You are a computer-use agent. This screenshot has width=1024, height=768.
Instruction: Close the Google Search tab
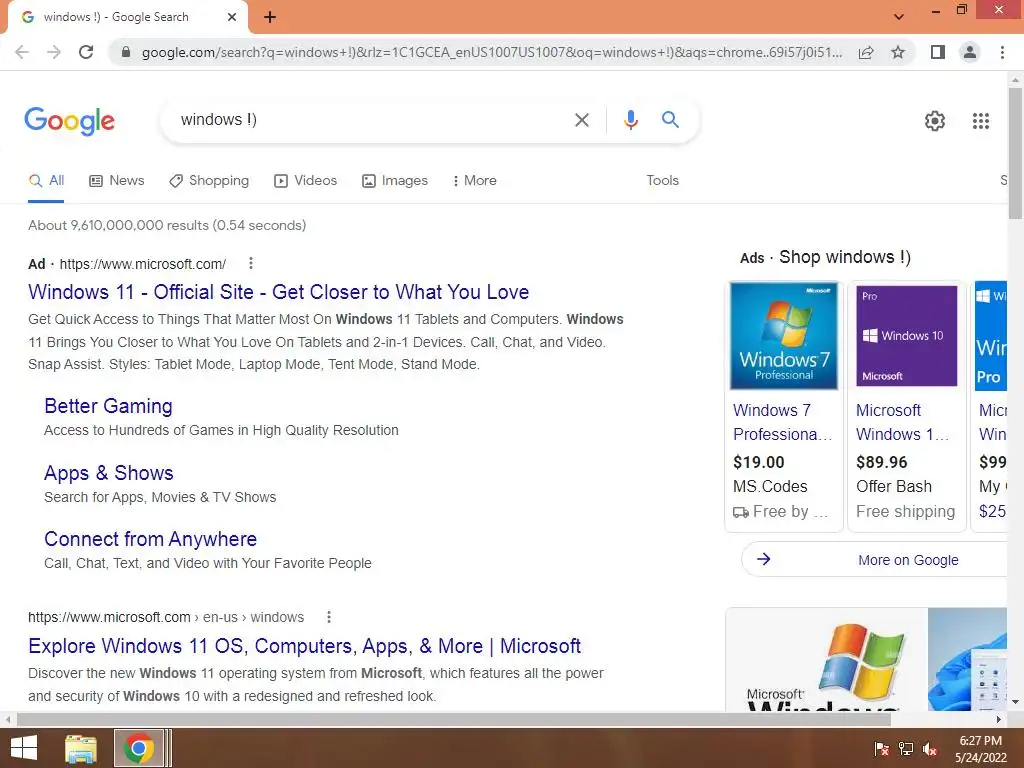(232, 17)
